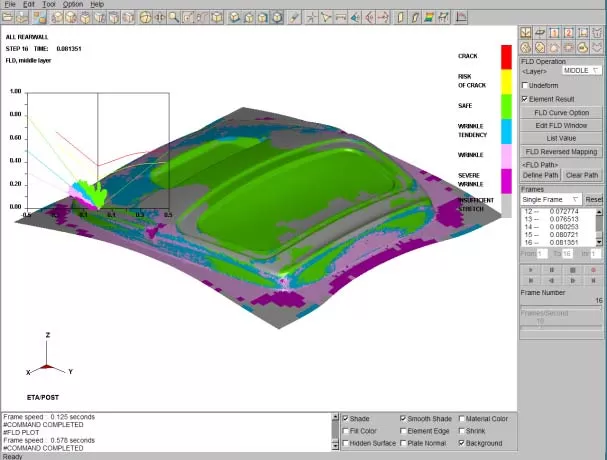
Task: Click the blue arrowhead toolbar icon
Action: click(x=355, y=17)
